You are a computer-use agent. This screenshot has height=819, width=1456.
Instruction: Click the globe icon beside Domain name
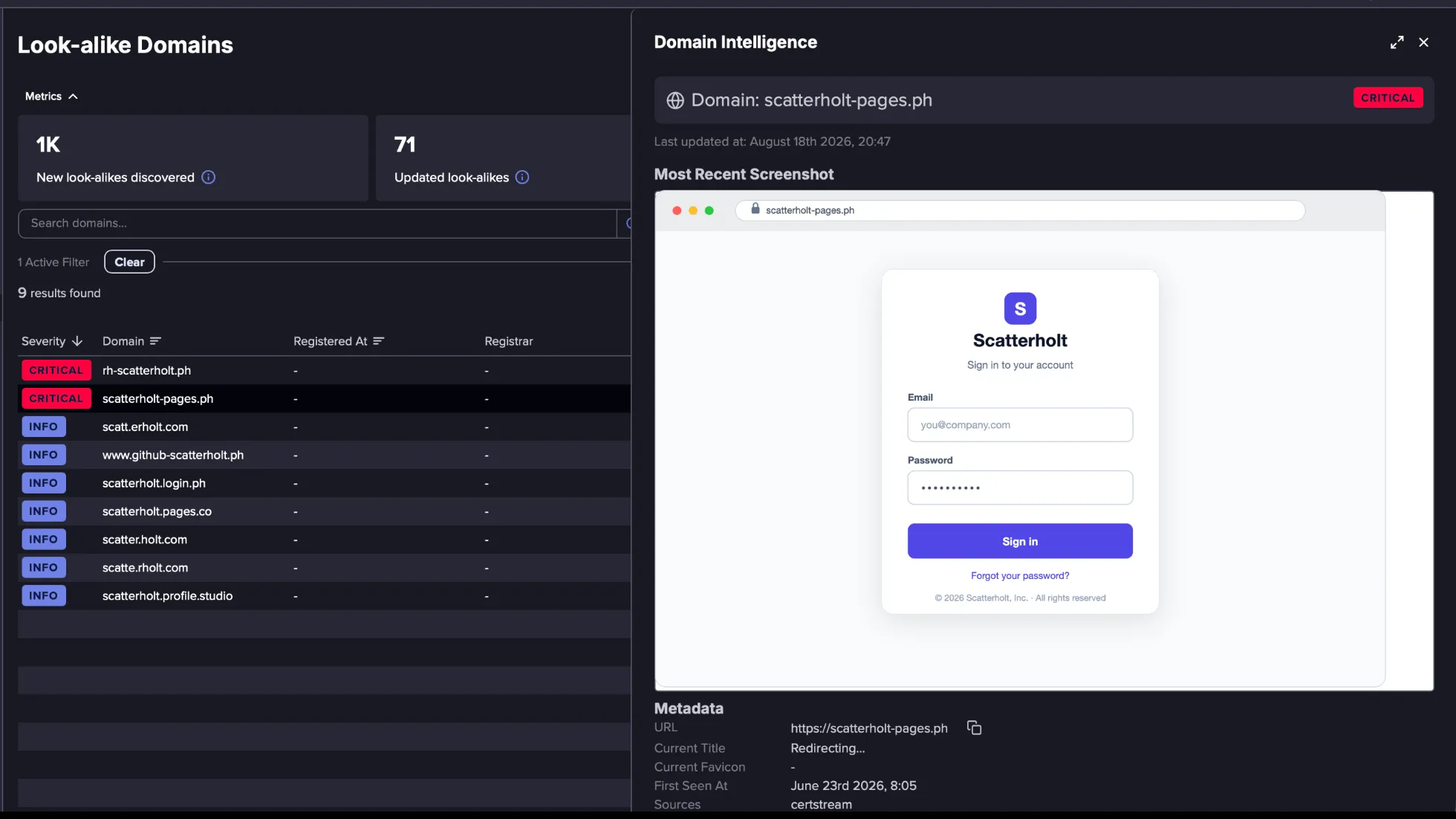coord(675,100)
